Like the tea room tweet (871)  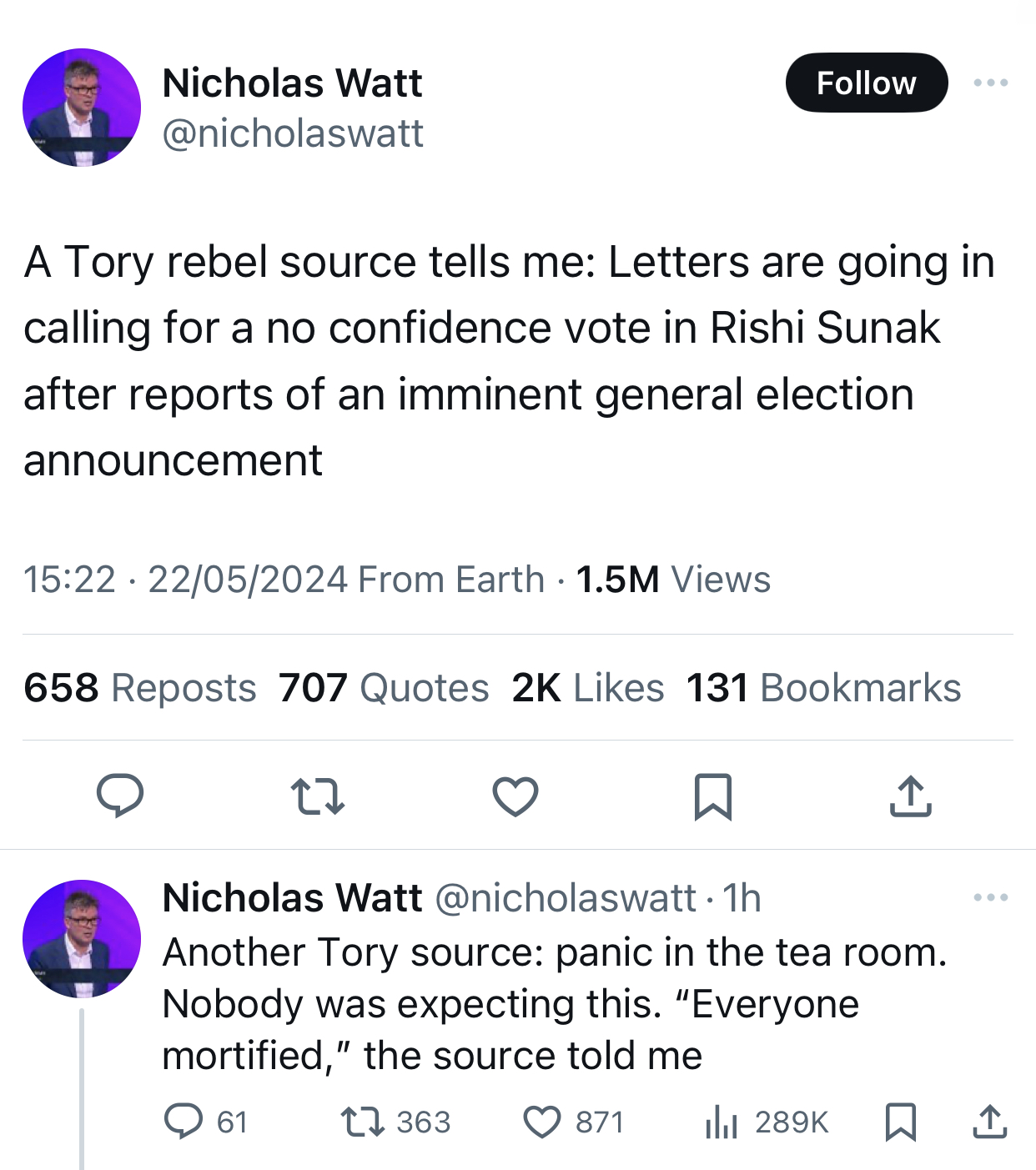[x=542, y=1122]
